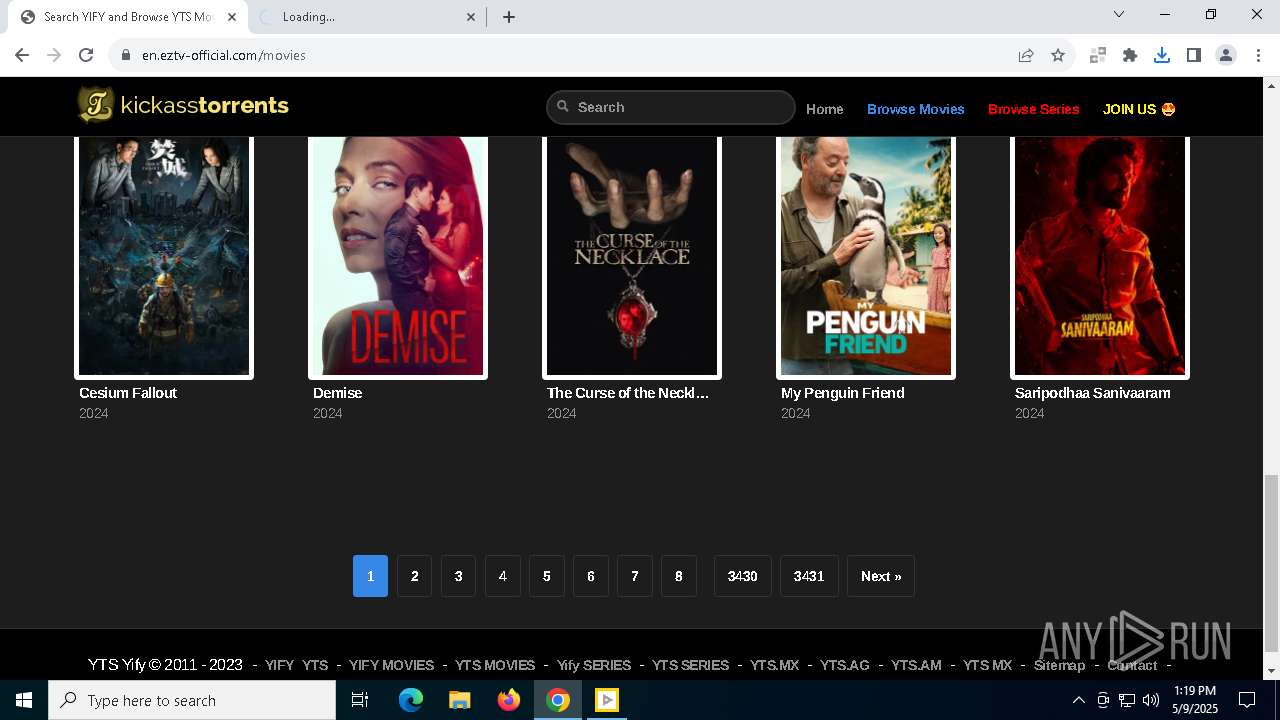Click the Yify SERIES footer link
The width and height of the screenshot is (1280, 720).
[x=594, y=665]
